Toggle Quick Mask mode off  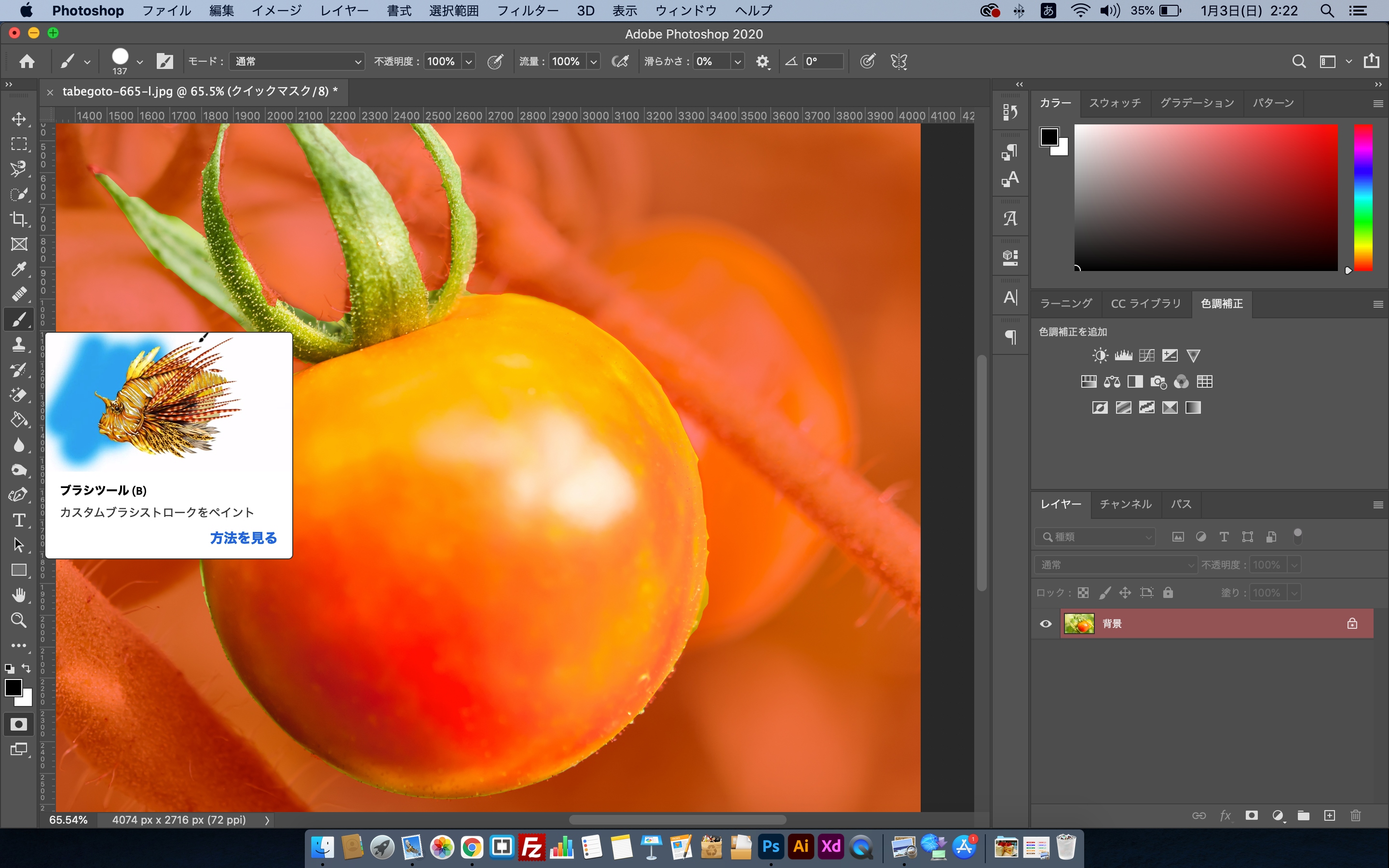(x=19, y=724)
